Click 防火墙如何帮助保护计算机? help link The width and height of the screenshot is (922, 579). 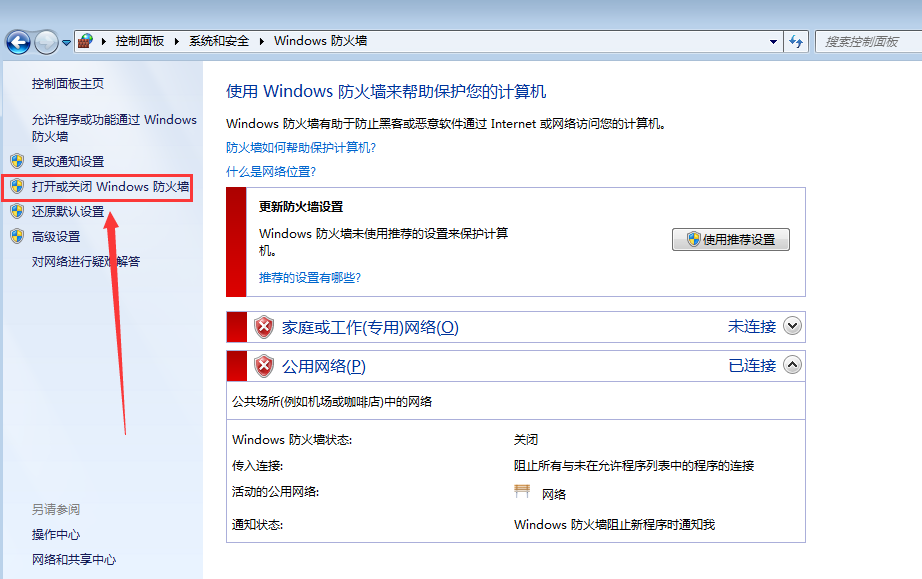tap(301, 147)
